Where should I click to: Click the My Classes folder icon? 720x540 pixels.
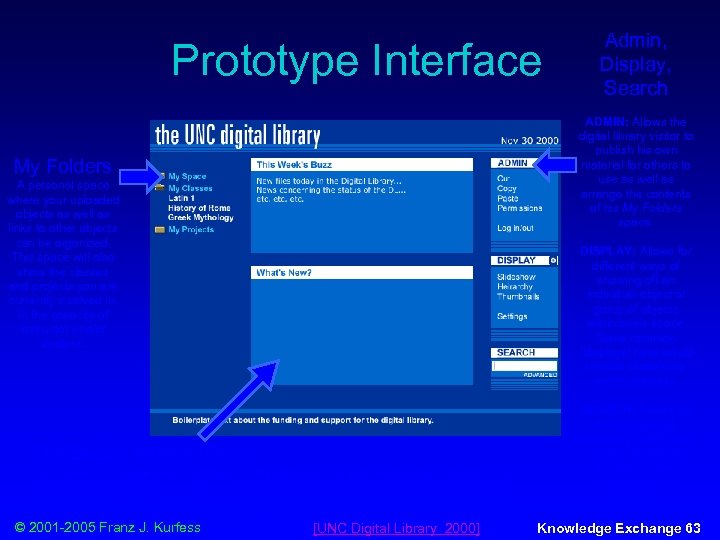click(x=160, y=187)
